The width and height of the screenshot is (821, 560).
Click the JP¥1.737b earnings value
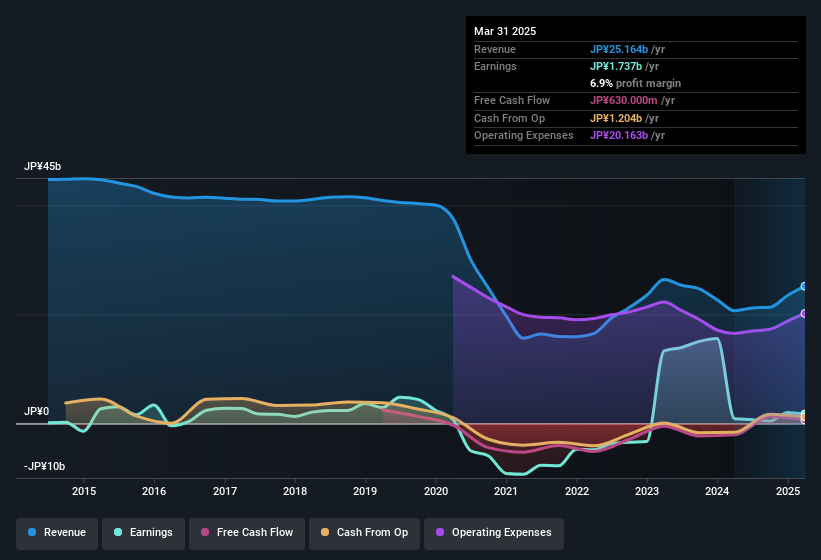[x=616, y=66]
